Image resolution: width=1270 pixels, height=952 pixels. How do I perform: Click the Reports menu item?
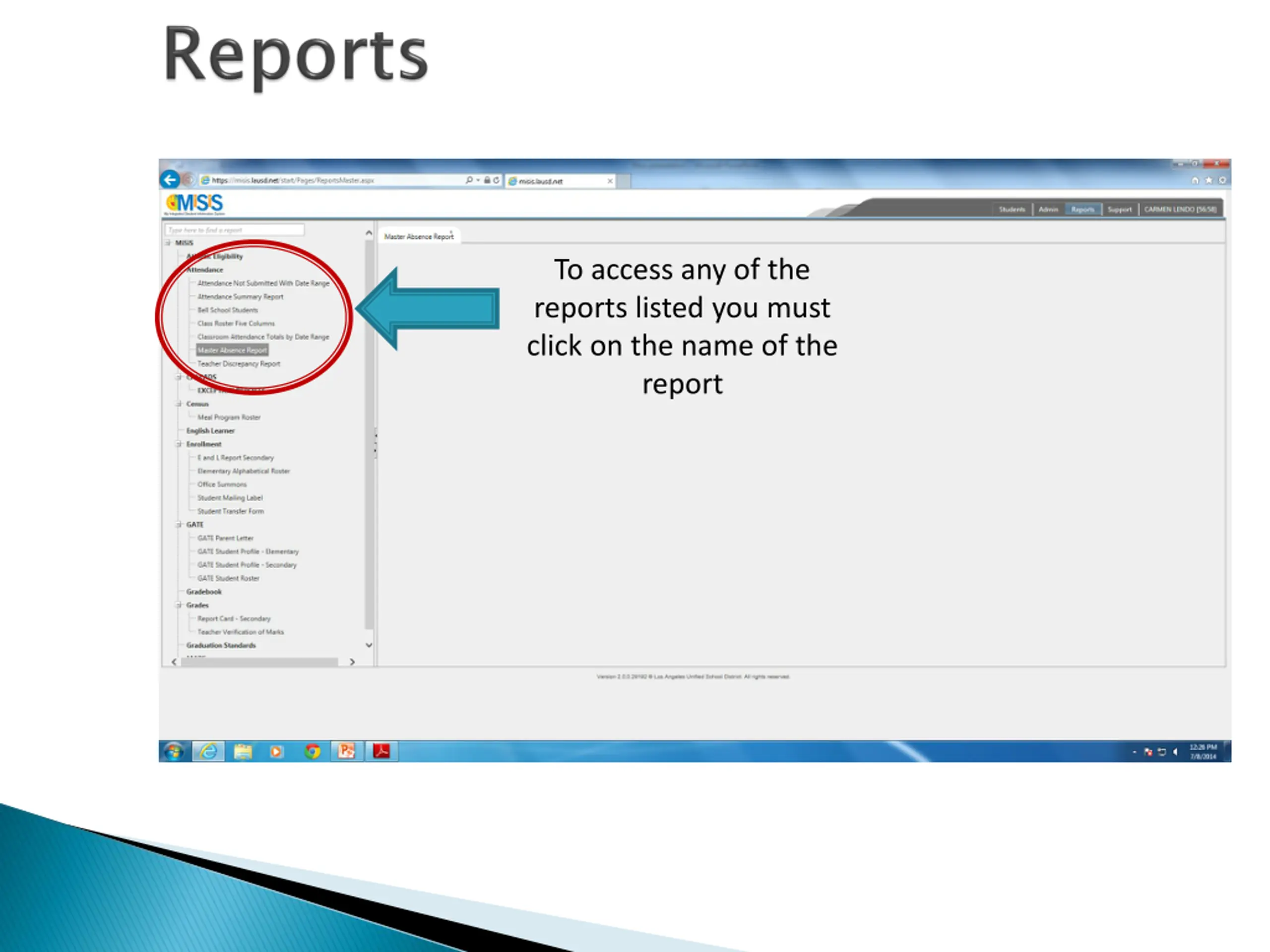[x=1083, y=209]
